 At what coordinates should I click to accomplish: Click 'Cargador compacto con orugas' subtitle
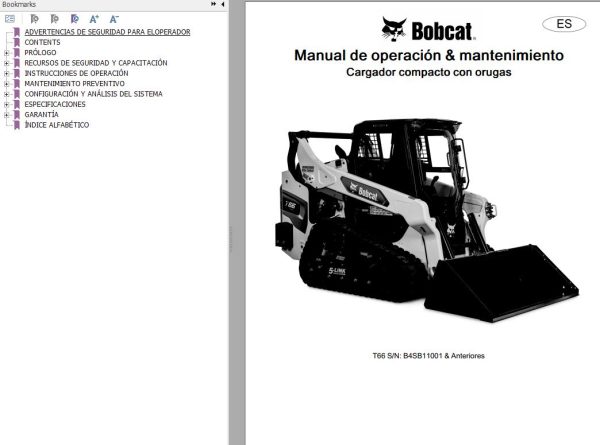429,72
